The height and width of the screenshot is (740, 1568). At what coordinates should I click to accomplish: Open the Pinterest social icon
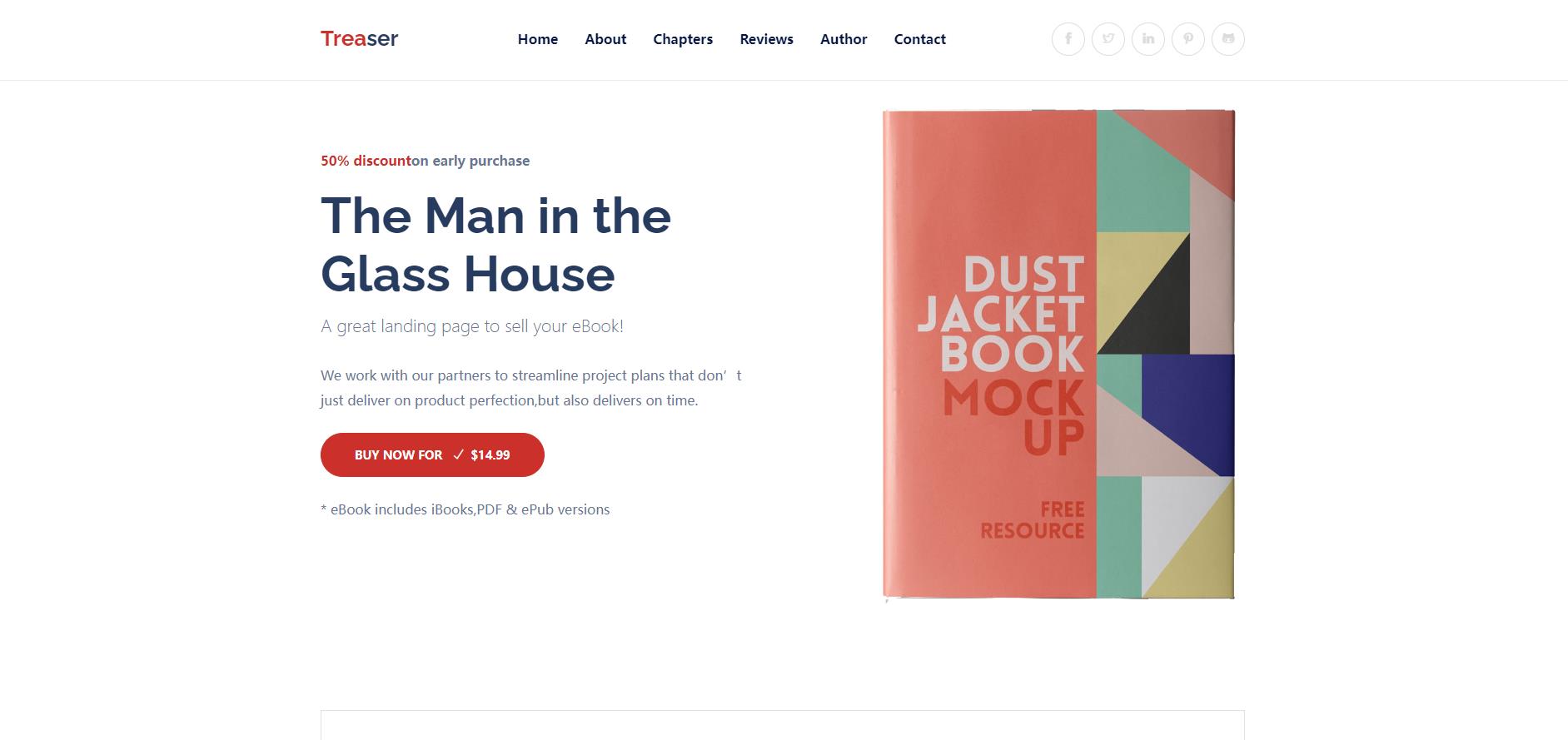[x=1187, y=39]
